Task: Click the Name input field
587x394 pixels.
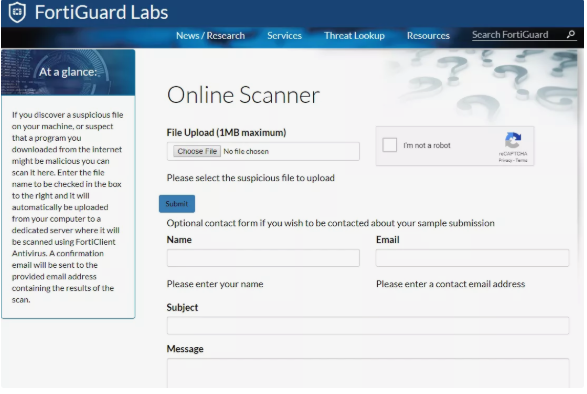Action: point(263,258)
